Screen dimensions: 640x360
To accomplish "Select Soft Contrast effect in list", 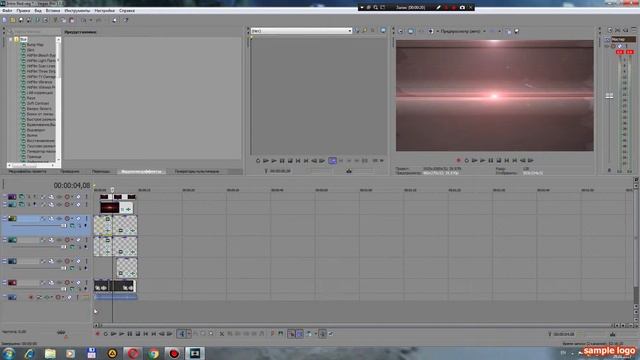I will pos(39,103).
